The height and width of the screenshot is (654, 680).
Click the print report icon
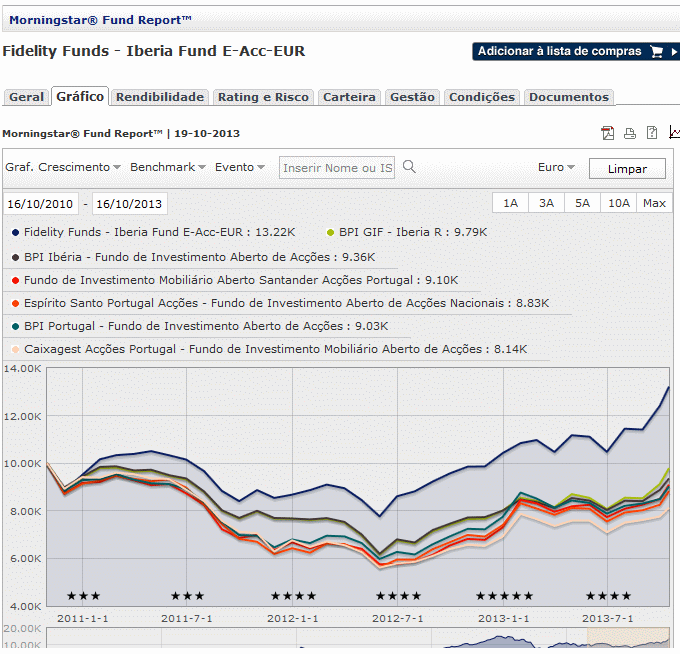click(630, 133)
